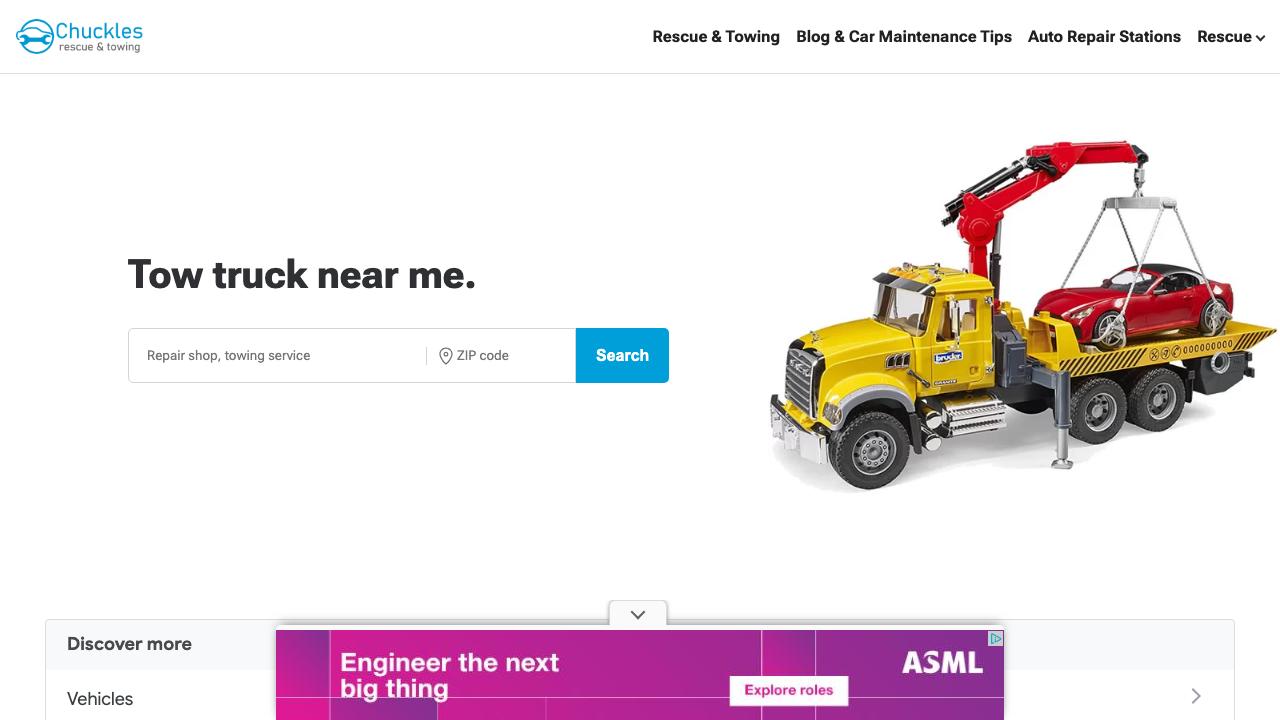Click the 'Engineer the next big thing' ad text

click(x=449, y=675)
